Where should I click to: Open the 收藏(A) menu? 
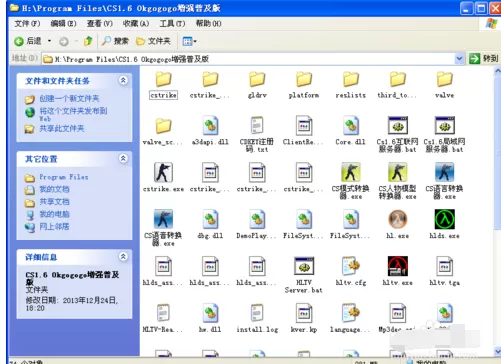coord(136,24)
